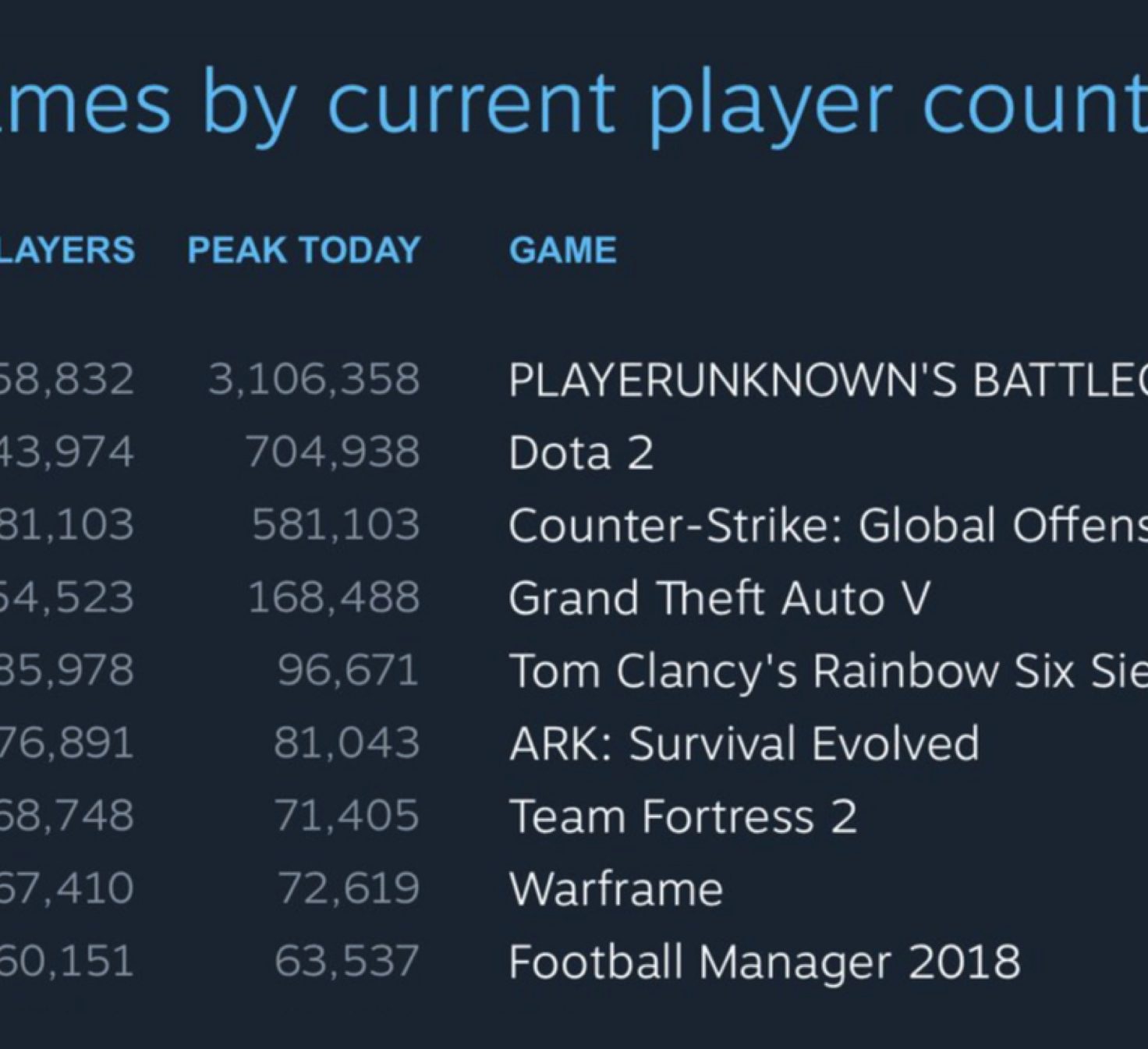Open Football Manager 2018 game link
The image size is (1148, 1049).
[764, 961]
